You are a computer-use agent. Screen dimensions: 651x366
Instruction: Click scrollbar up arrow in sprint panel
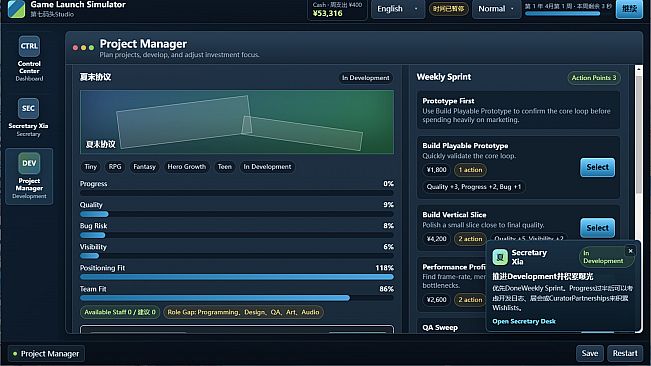[639, 69]
